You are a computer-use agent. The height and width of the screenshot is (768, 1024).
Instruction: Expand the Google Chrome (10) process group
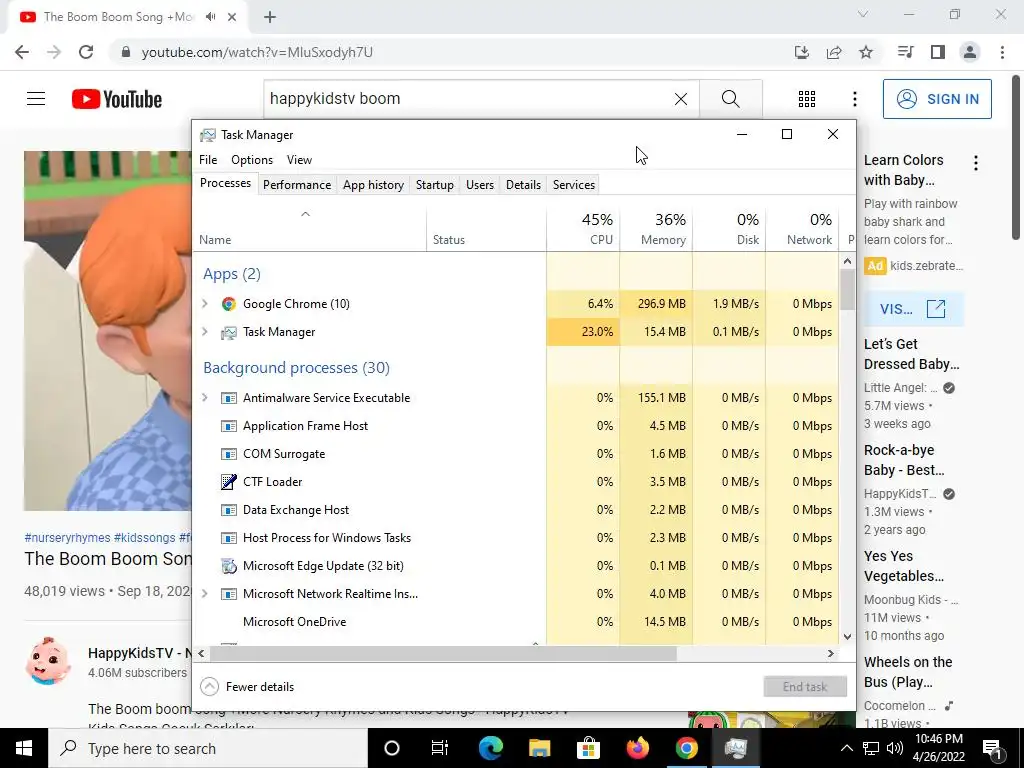pos(204,304)
